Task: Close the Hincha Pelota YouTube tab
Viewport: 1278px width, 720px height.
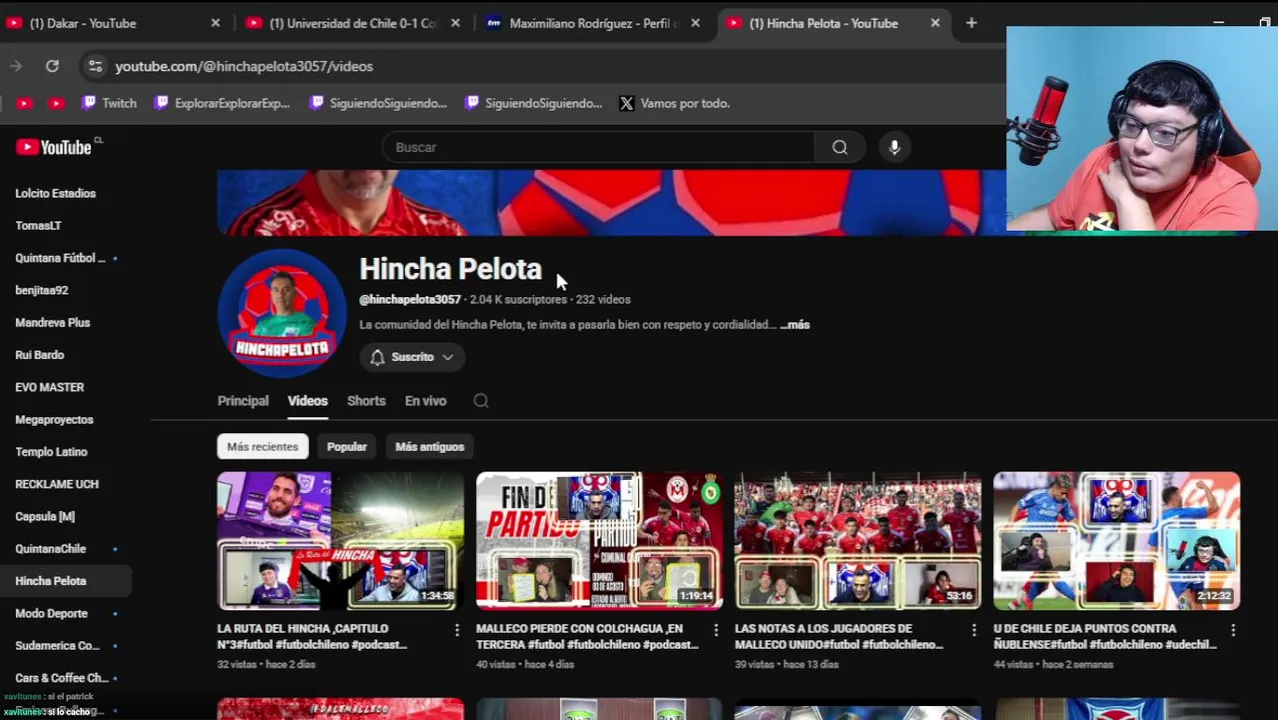Action: click(x=935, y=23)
